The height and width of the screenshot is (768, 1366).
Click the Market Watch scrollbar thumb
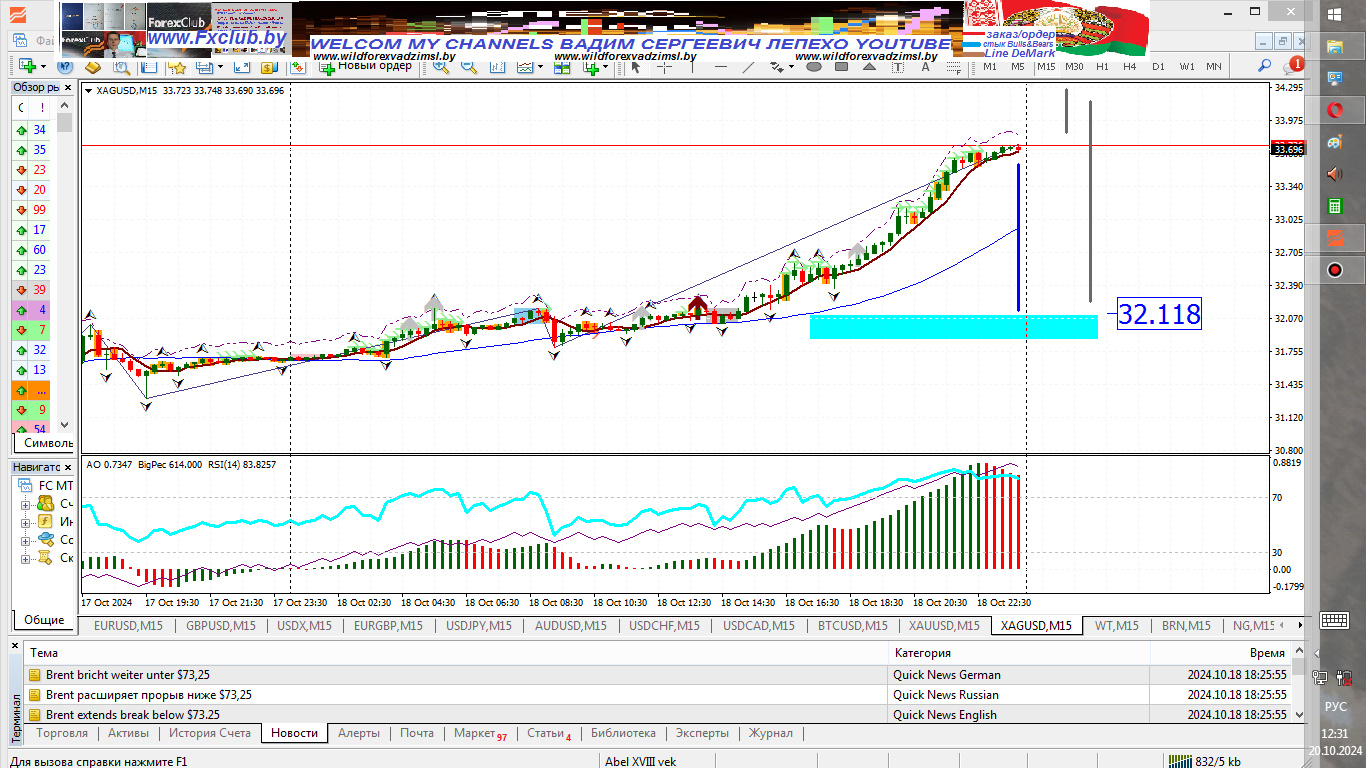click(64, 122)
